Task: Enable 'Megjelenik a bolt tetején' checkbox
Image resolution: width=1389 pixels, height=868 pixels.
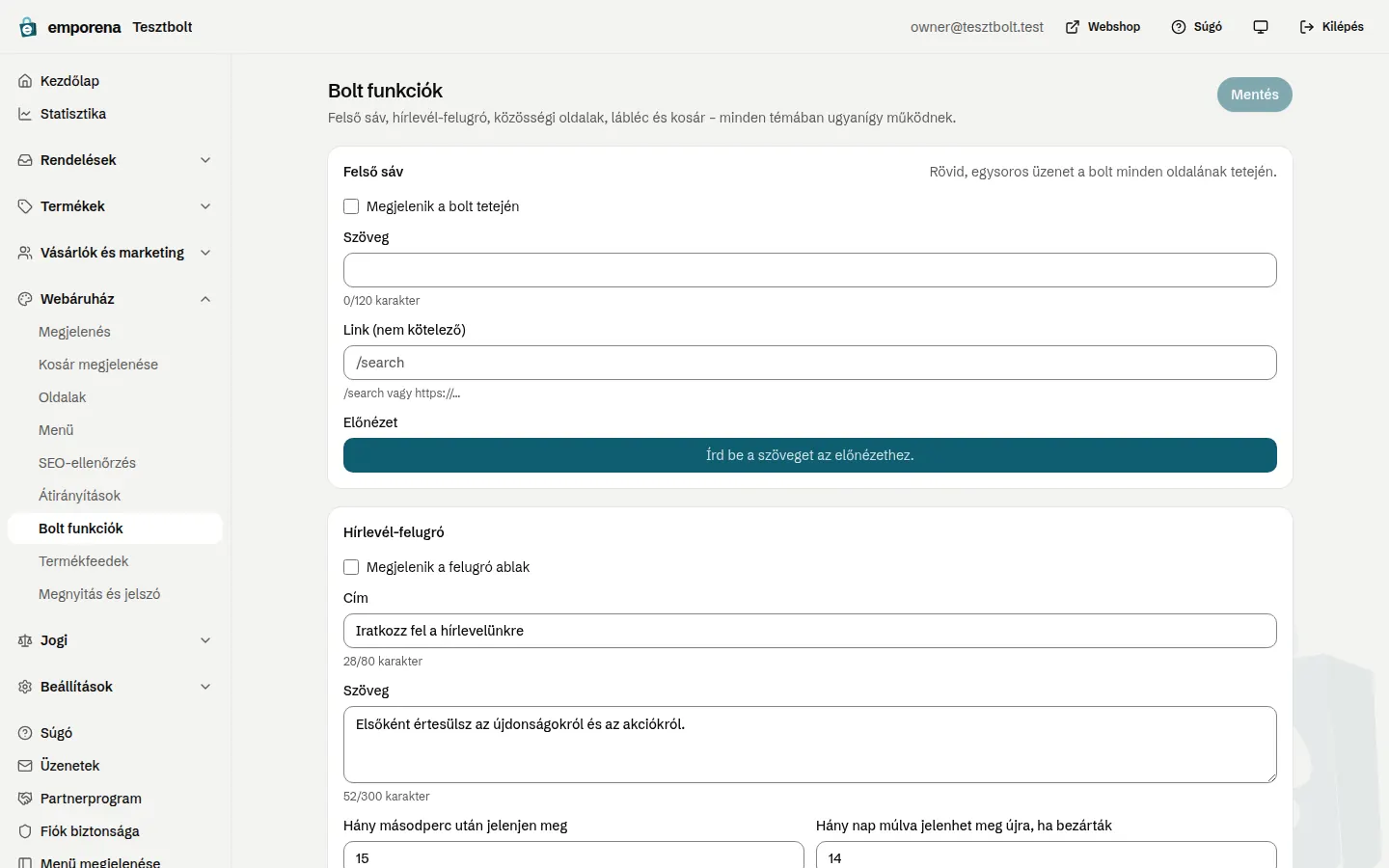Action: pos(351,206)
